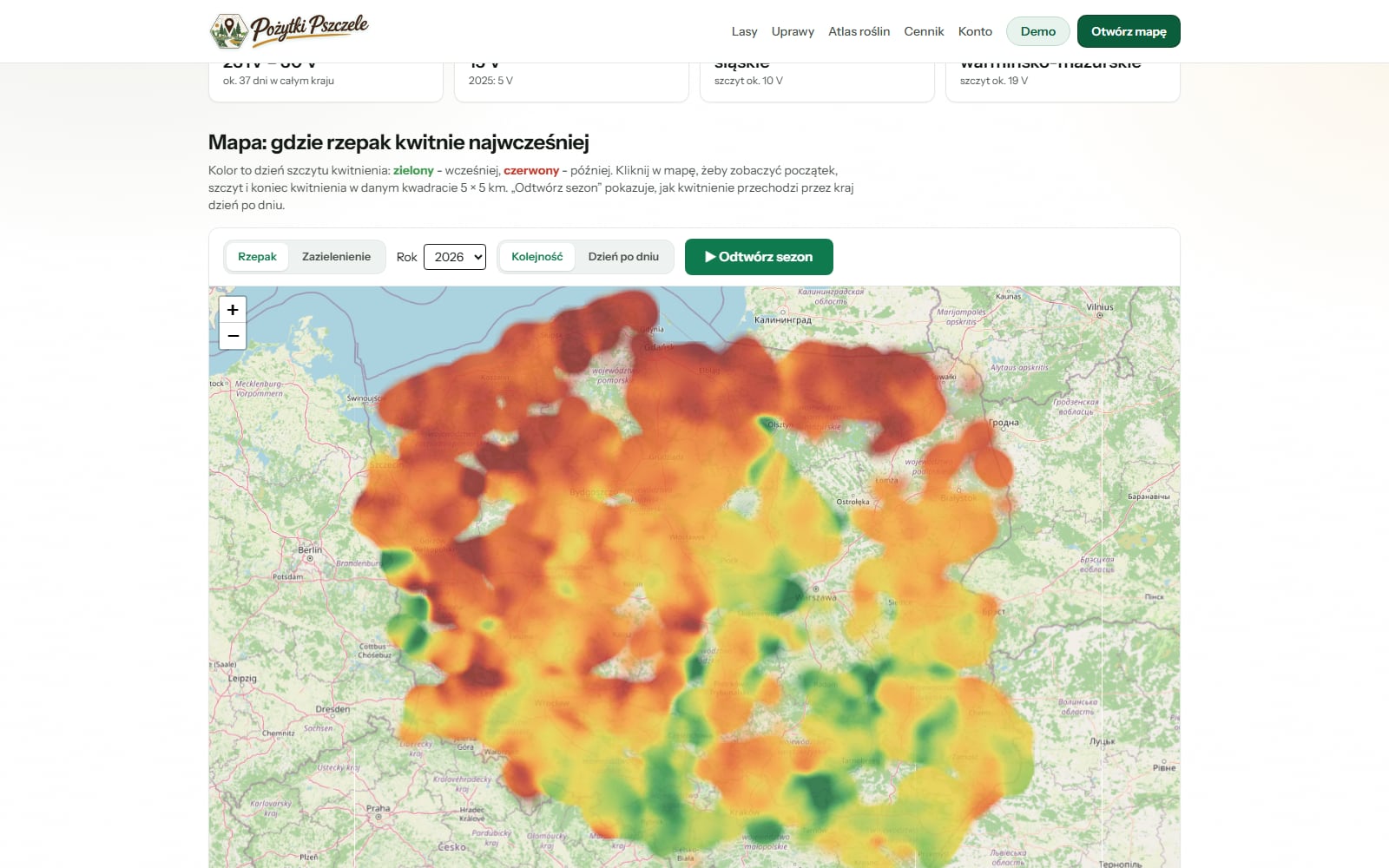1389x868 pixels.
Task: Select the Kolejność view mode
Action: coord(537,257)
